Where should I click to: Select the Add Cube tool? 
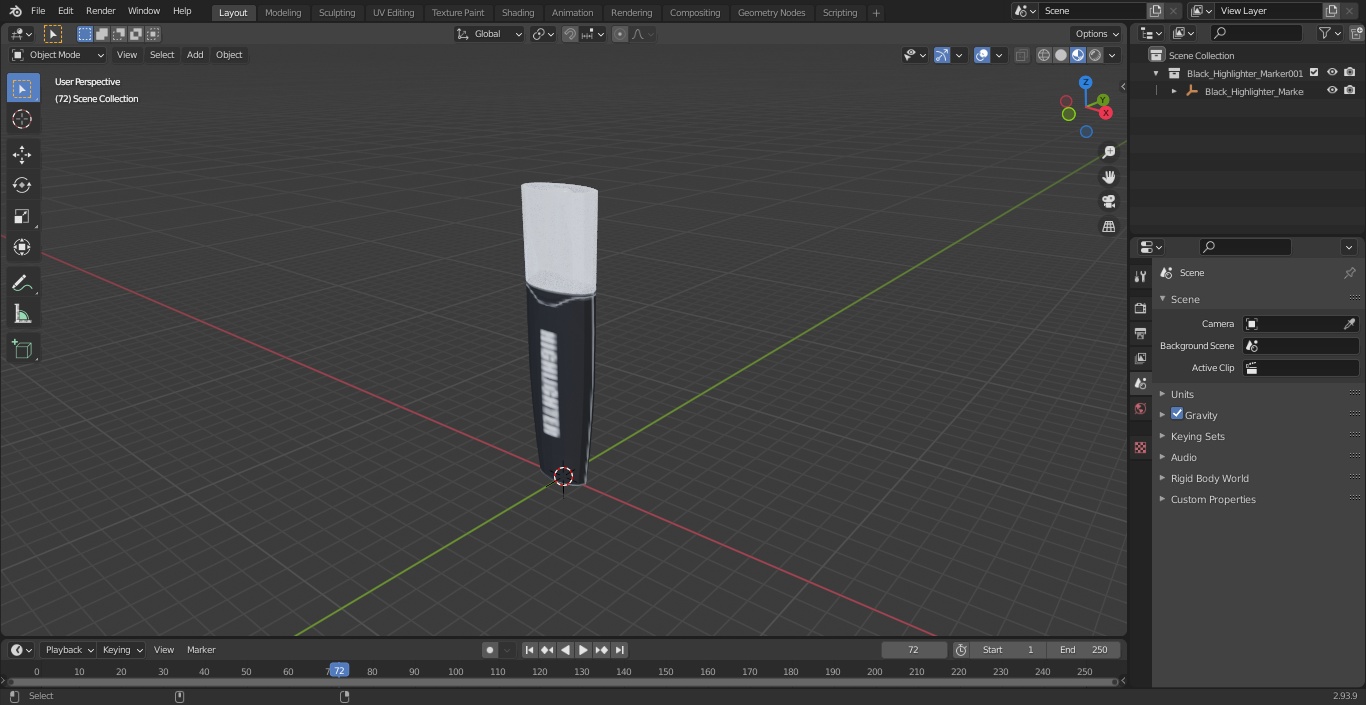[x=22, y=349]
